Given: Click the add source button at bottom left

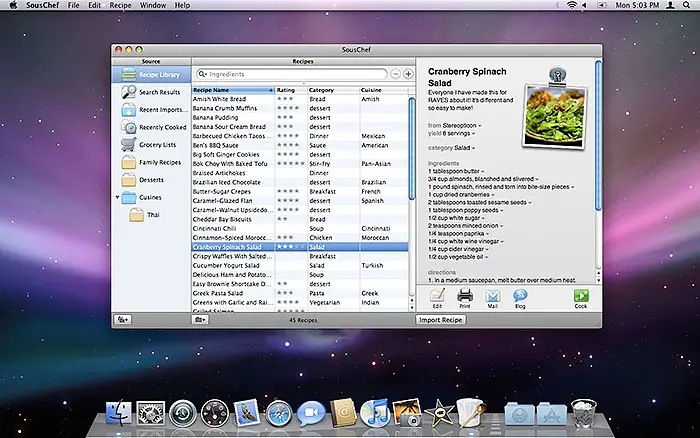Looking at the screenshot, I should coord(123,320).
